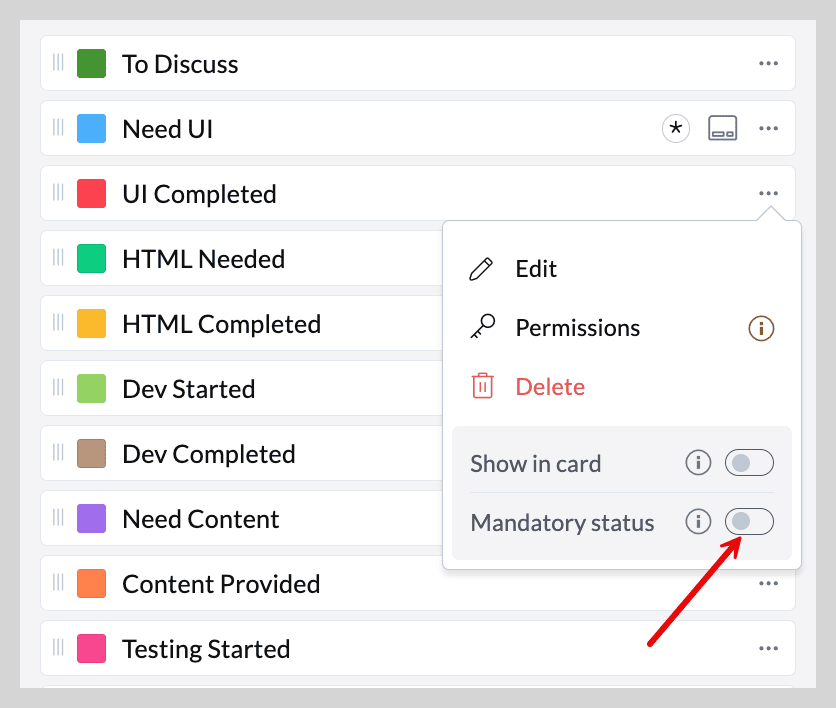Click the asterisk icon on Need UI row
The image size is (836, 708).
point(676,128)
